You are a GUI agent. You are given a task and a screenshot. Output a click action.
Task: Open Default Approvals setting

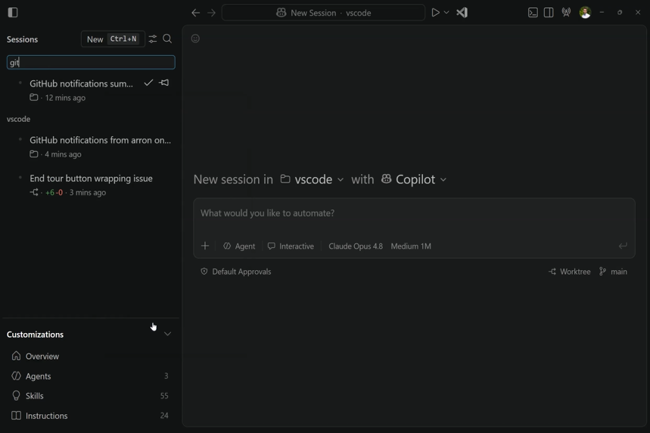(x=235, y=272)
